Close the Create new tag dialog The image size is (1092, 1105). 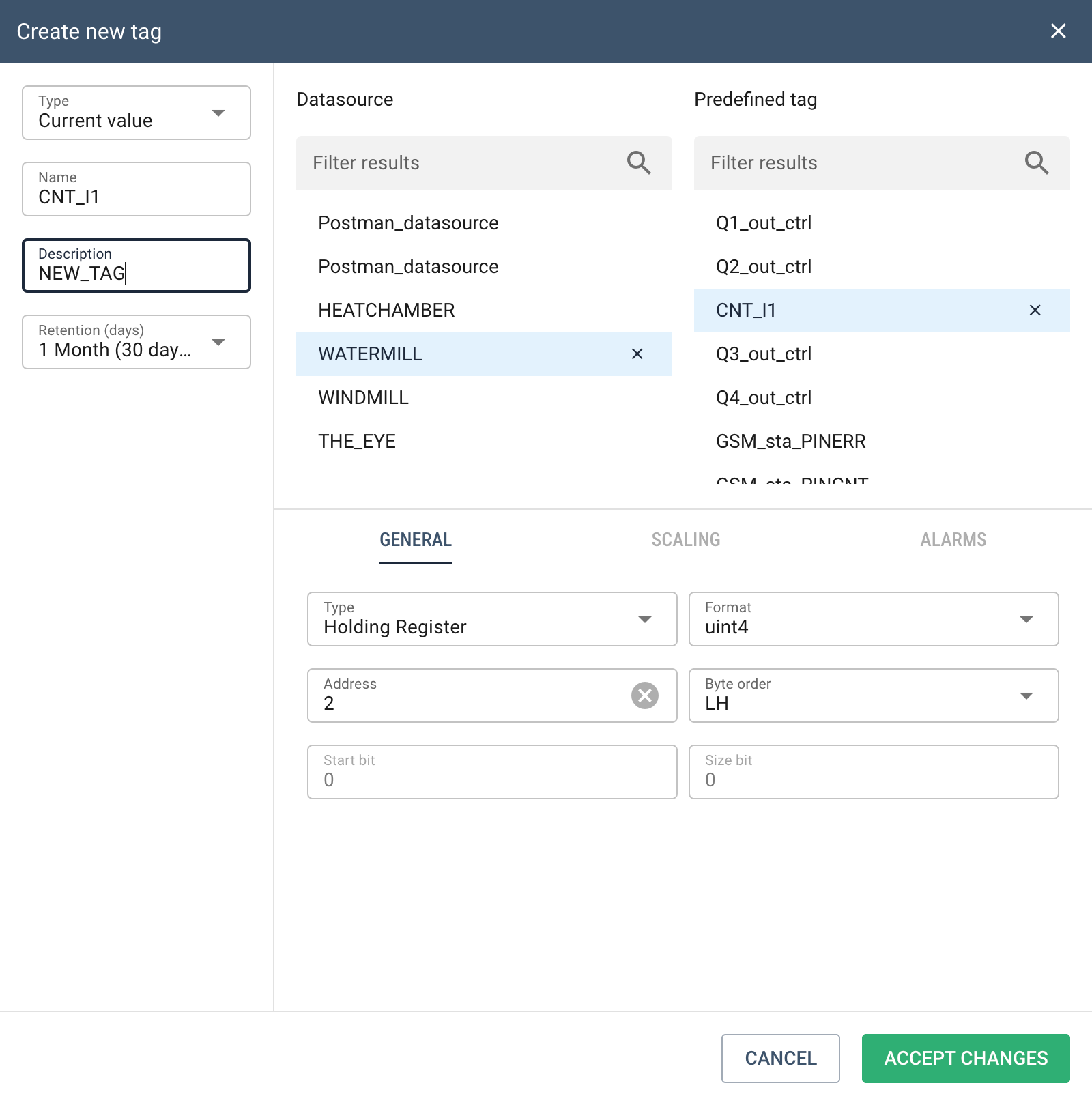click(1058, 31)
